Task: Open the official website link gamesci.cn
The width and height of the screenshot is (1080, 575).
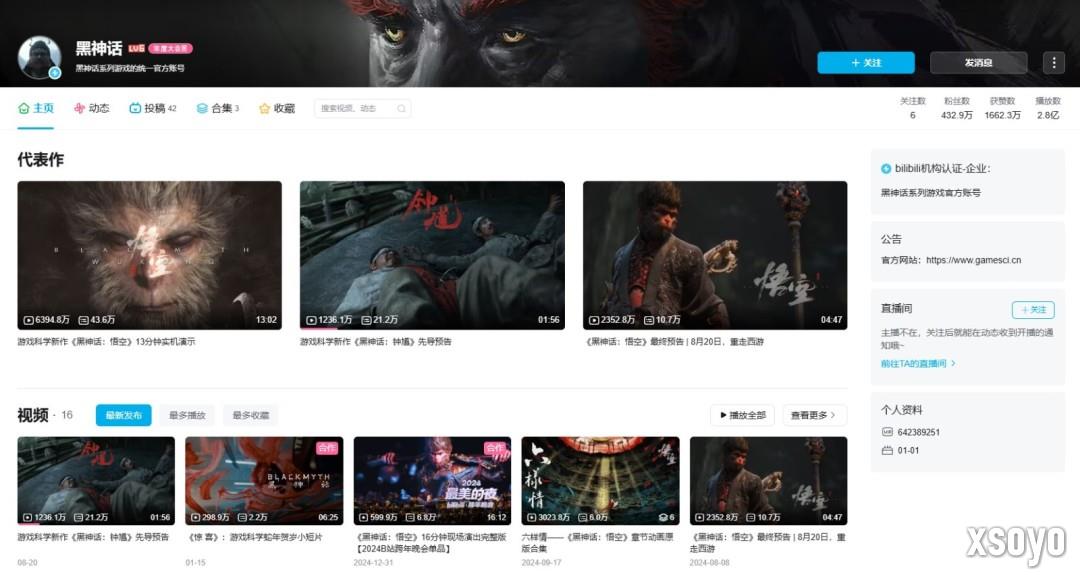Action: pyautogui.click(x=973, y=260)
